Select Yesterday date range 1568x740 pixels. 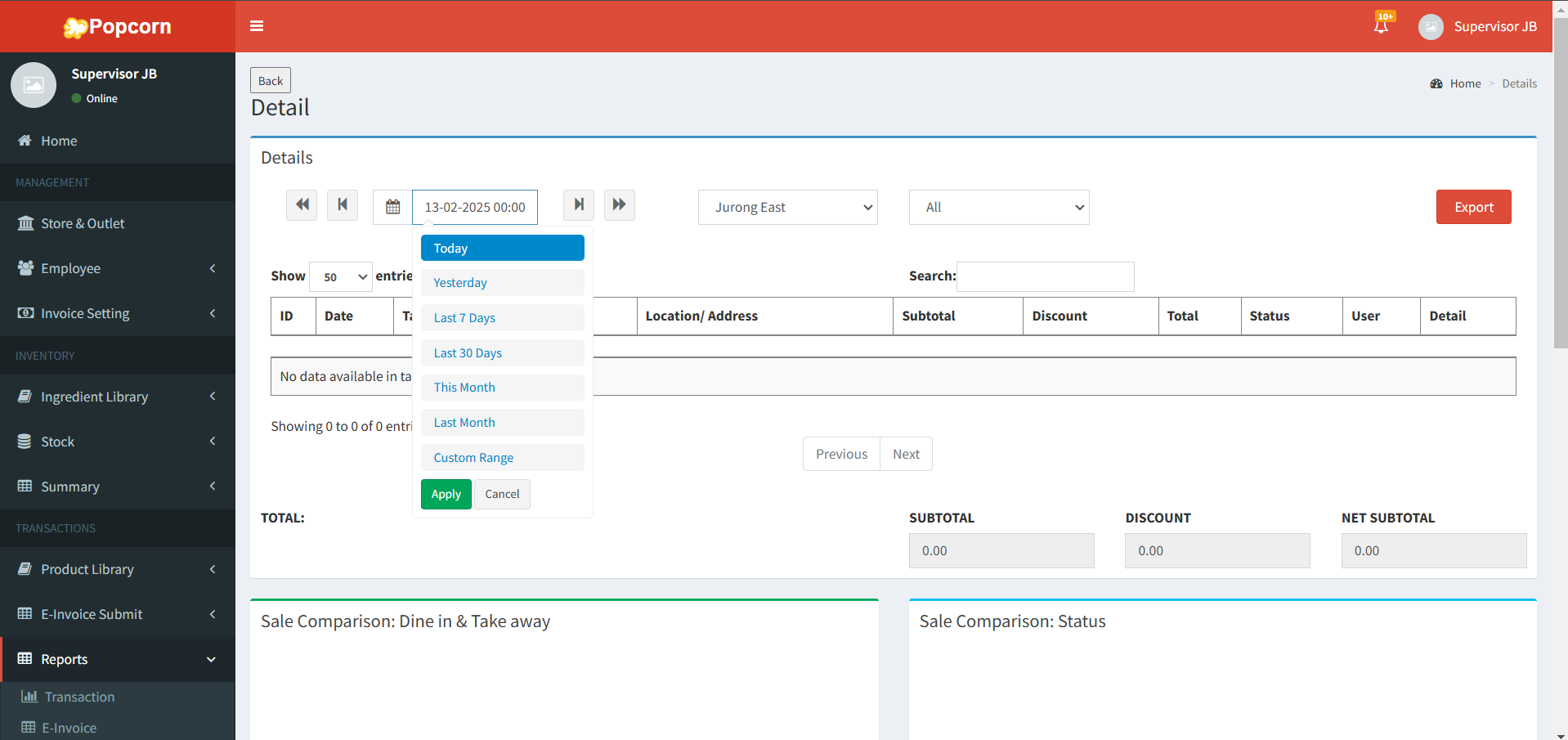[x=503, y=282]
